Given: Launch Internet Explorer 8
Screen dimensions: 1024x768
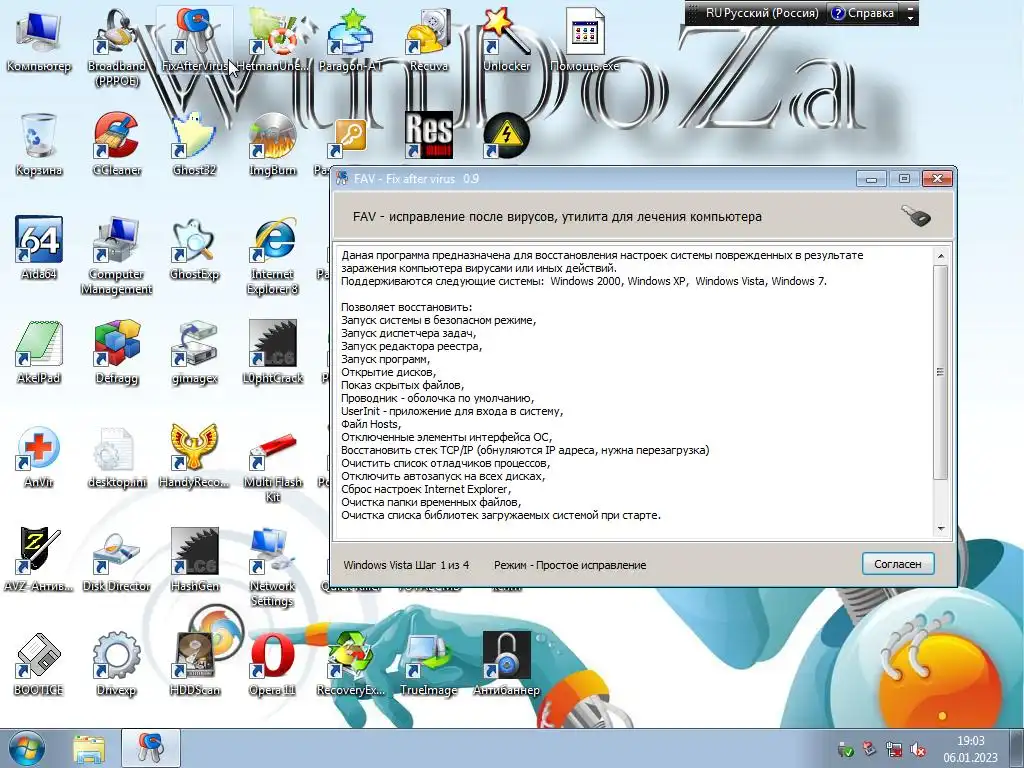Looking at the screenshot, I should 272,256.
